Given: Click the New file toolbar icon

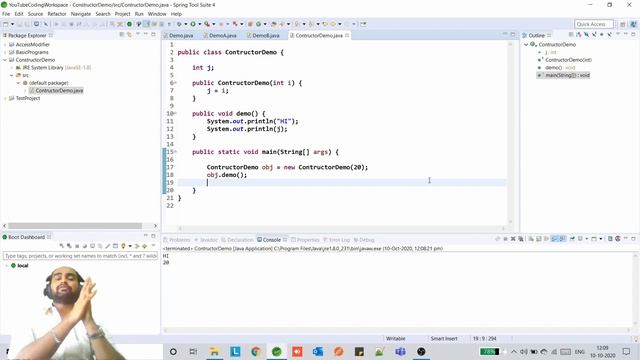Looking at the screenshot, I should tap(6, 24).
